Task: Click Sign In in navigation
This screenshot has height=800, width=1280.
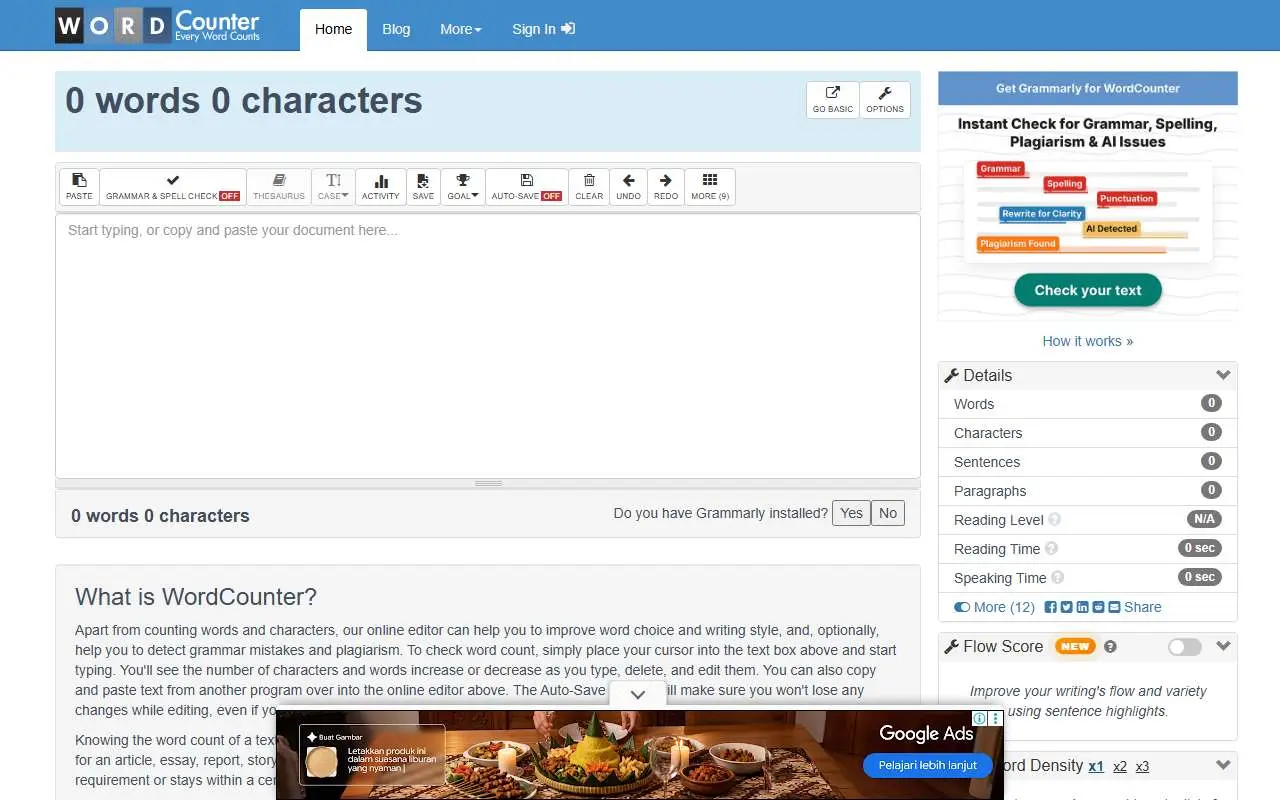Action: tap(543, 29)
